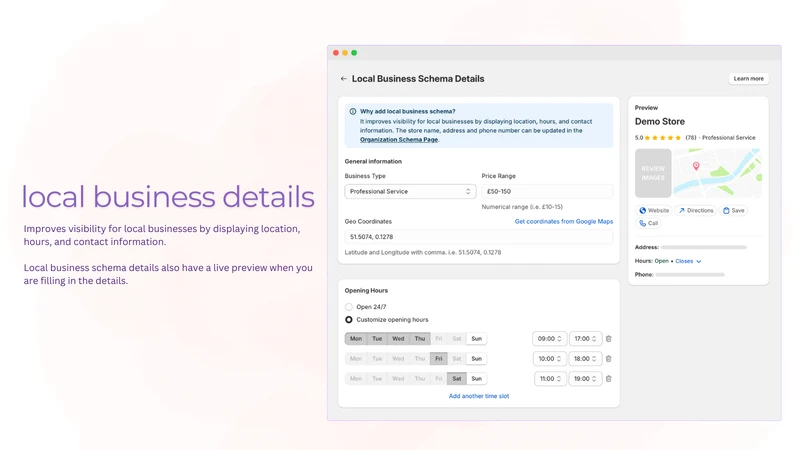Open the Organization Schema Page link
800x450 pixels.
pyautogui.click(x=398, y=139)
